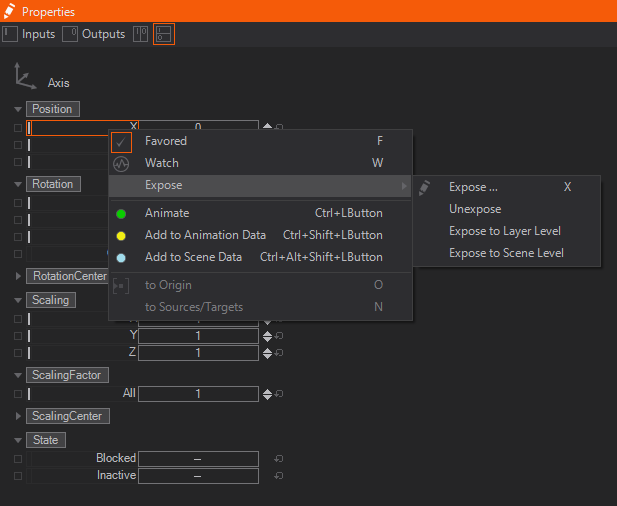Screen dimensions: 617x506
Task: Collapse the Position section
Action: coord(18,109)
